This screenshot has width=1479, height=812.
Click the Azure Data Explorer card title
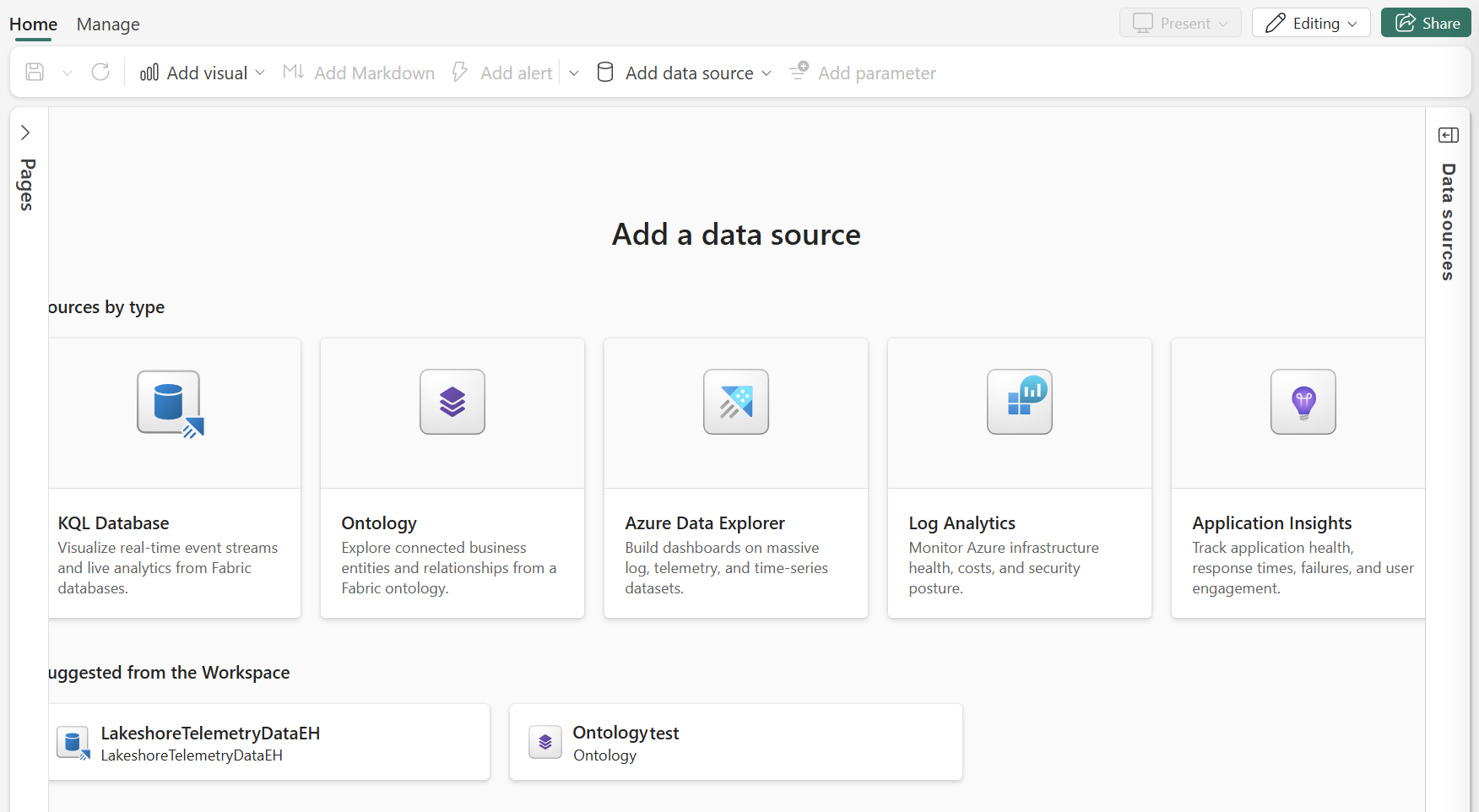tap(705, 523)
